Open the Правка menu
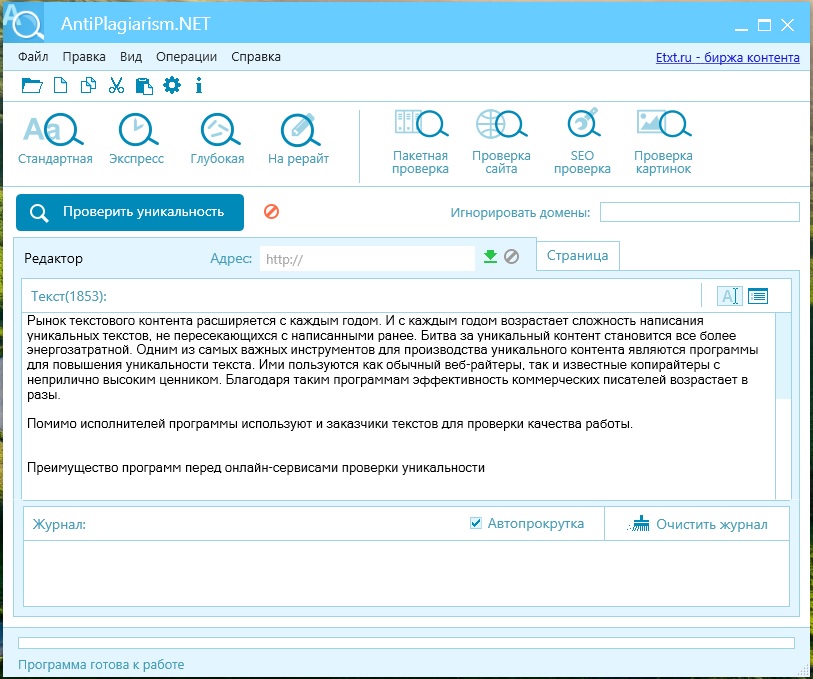Viewport: 813px width, 679px height. coord(84,56)
